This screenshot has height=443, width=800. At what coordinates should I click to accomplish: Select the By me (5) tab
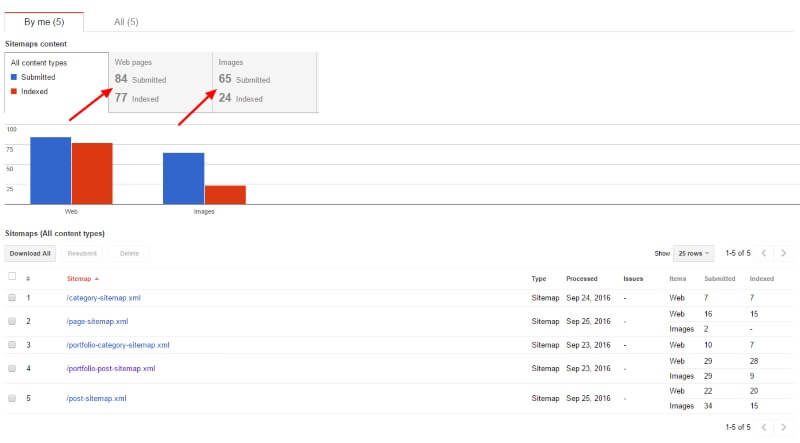pos(44,21)
